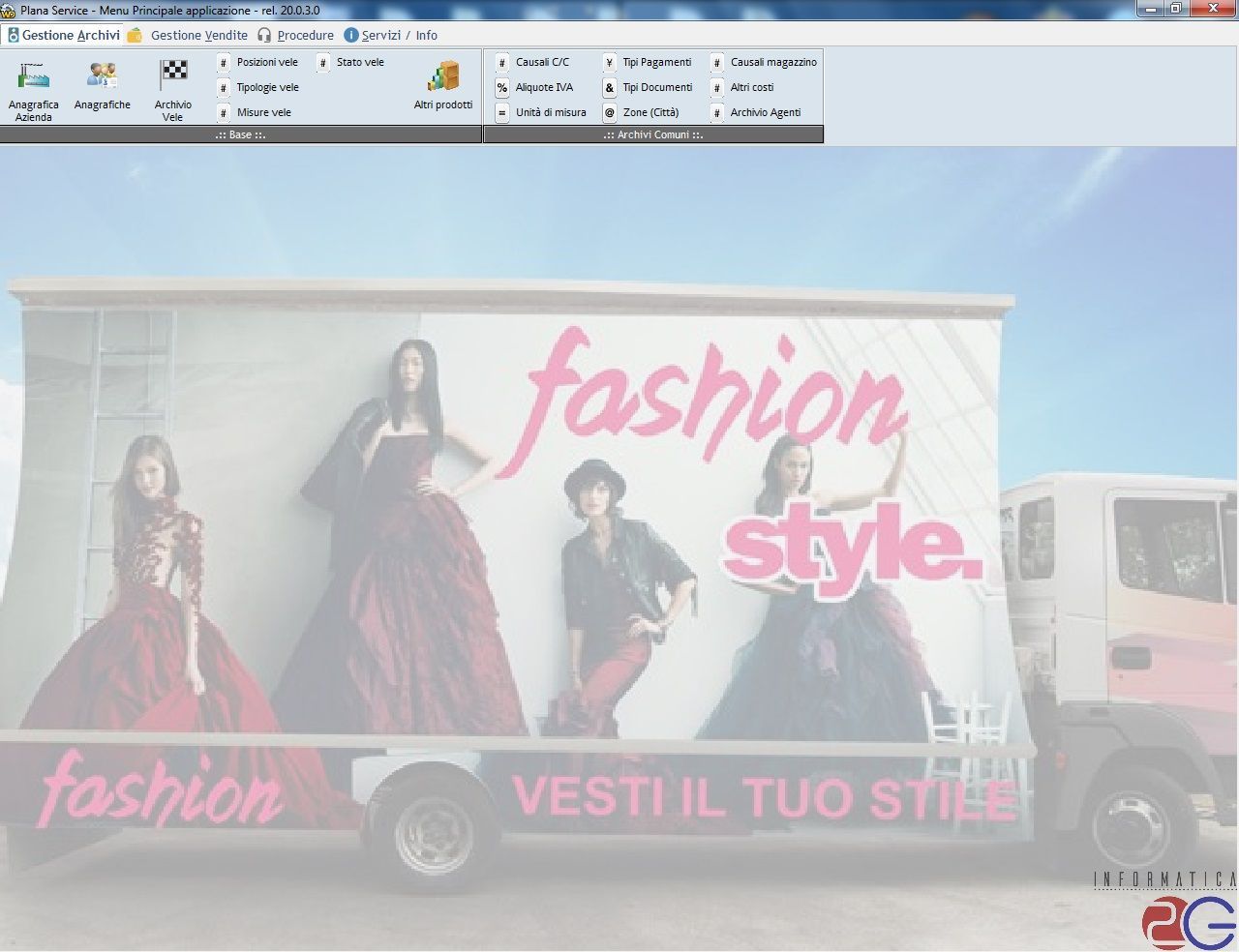This screenshot has width=1239, height=952.
Task: Click the hash icon beside Archivio Agenti
Action: tap(716, 112)
